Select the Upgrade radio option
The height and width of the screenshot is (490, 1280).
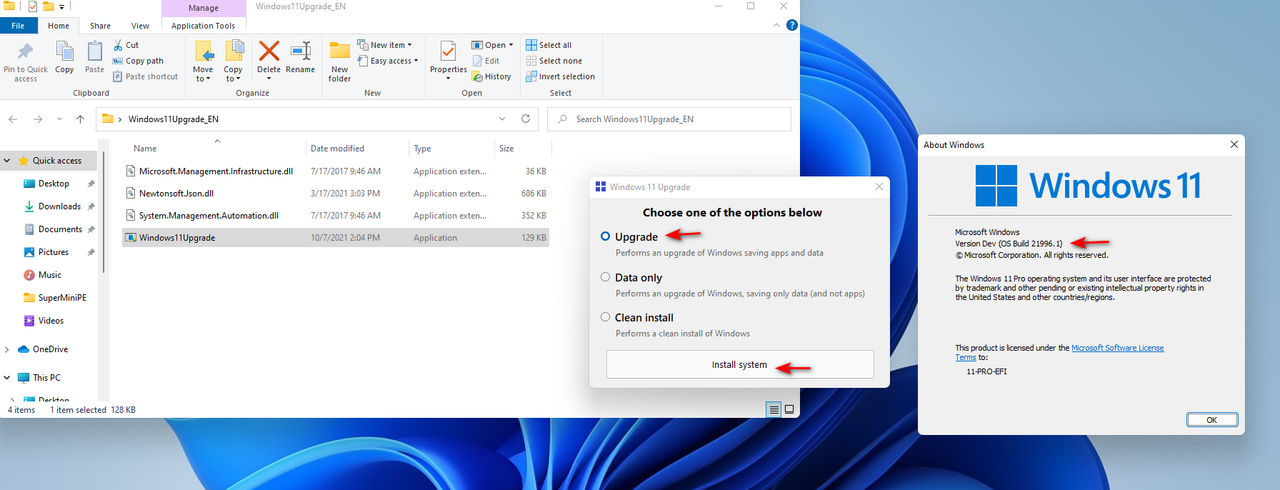(x=605, y=237)
